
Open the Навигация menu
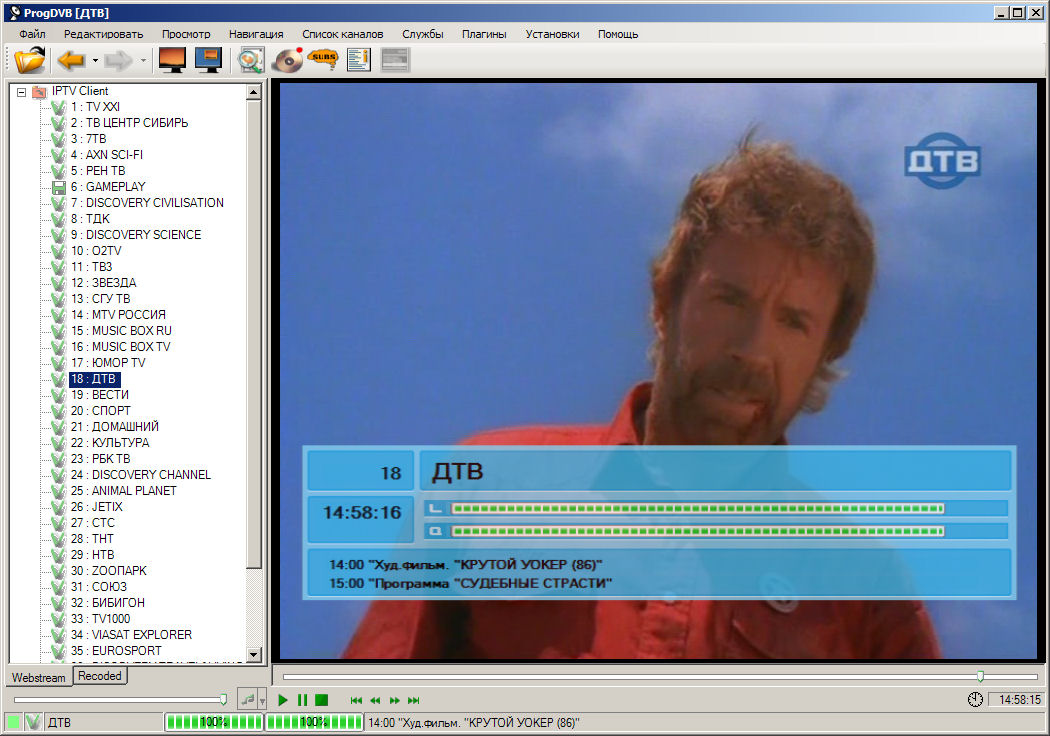point(256,34)
